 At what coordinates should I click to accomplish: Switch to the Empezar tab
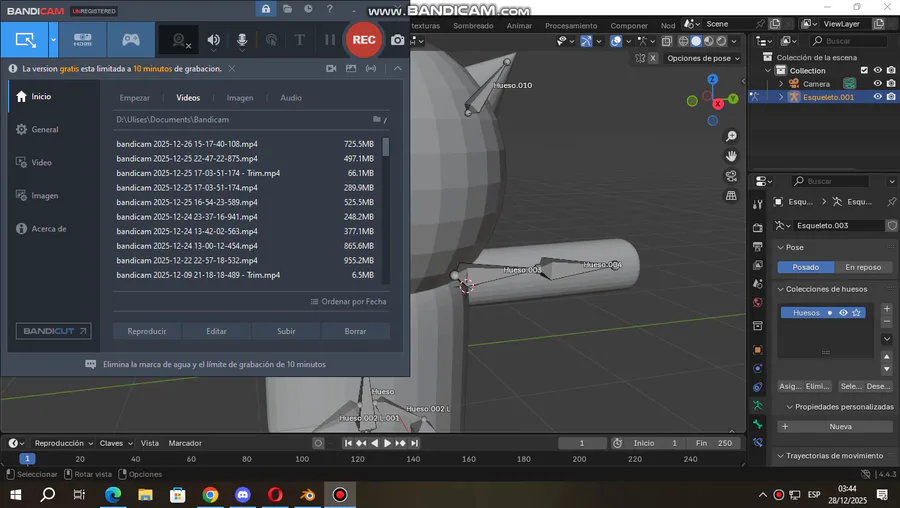pos(134,98)
